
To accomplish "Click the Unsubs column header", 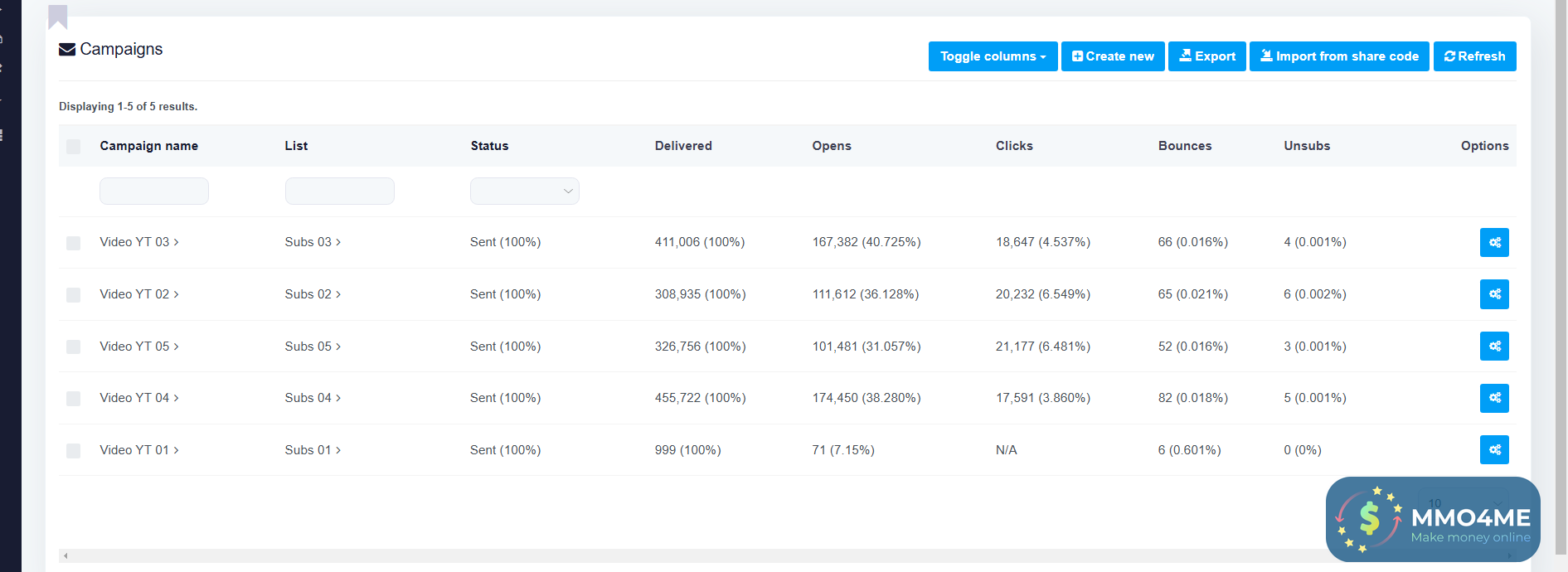I will point(1307,146).
